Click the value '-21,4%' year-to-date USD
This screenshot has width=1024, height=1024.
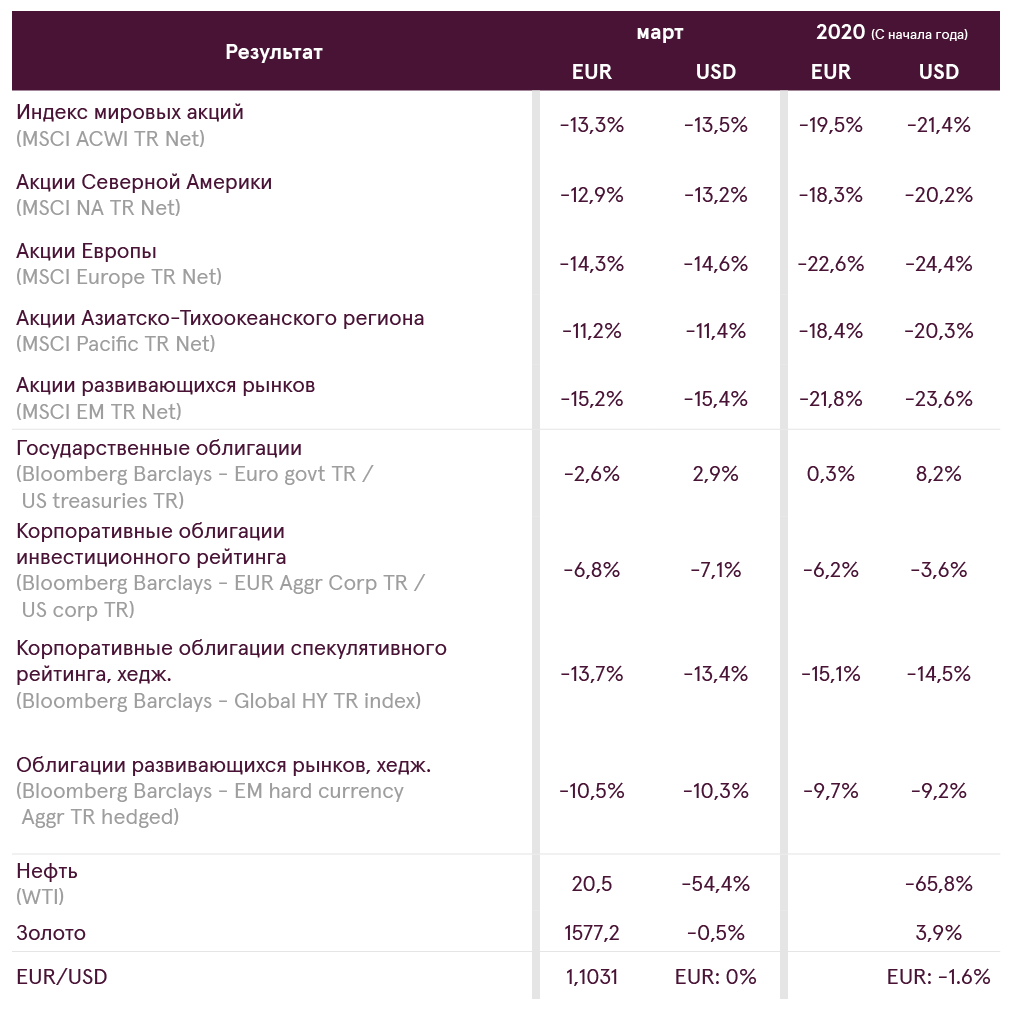coord(938,125)
